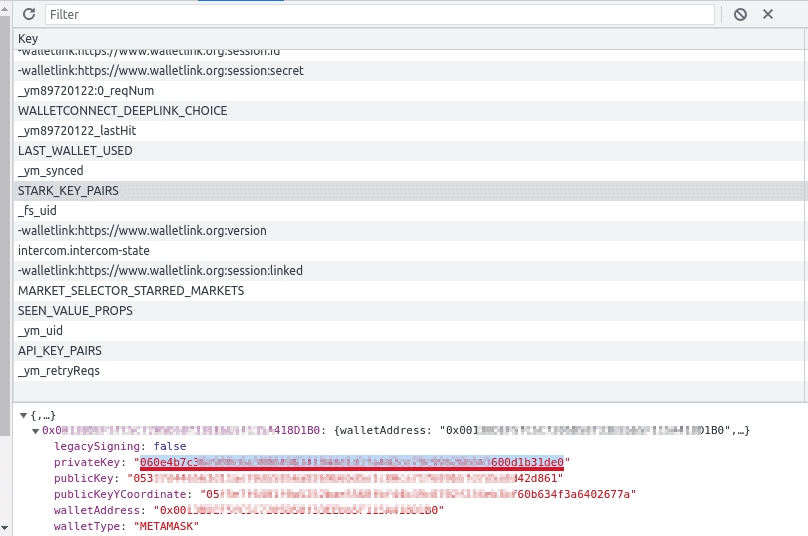
Task: Select the _ym_retryReqs key row
Action: [x=408, y=371]
